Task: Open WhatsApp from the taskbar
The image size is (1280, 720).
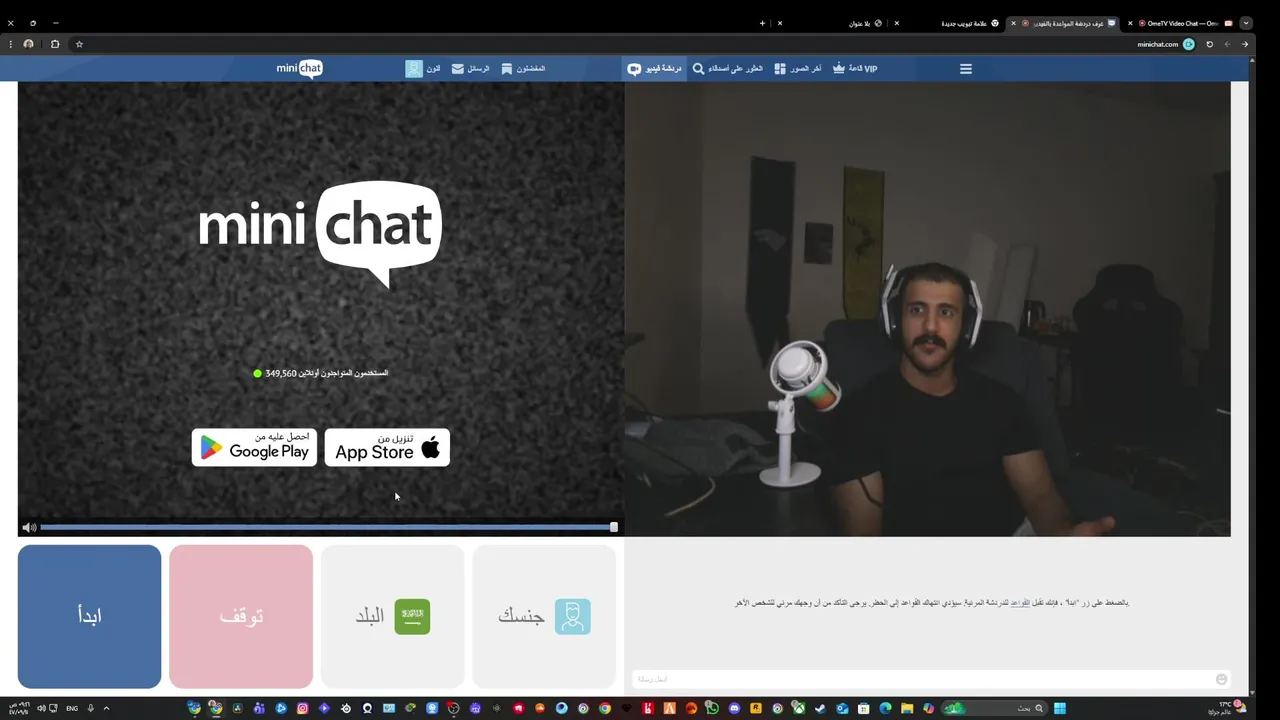Action: 713,708
